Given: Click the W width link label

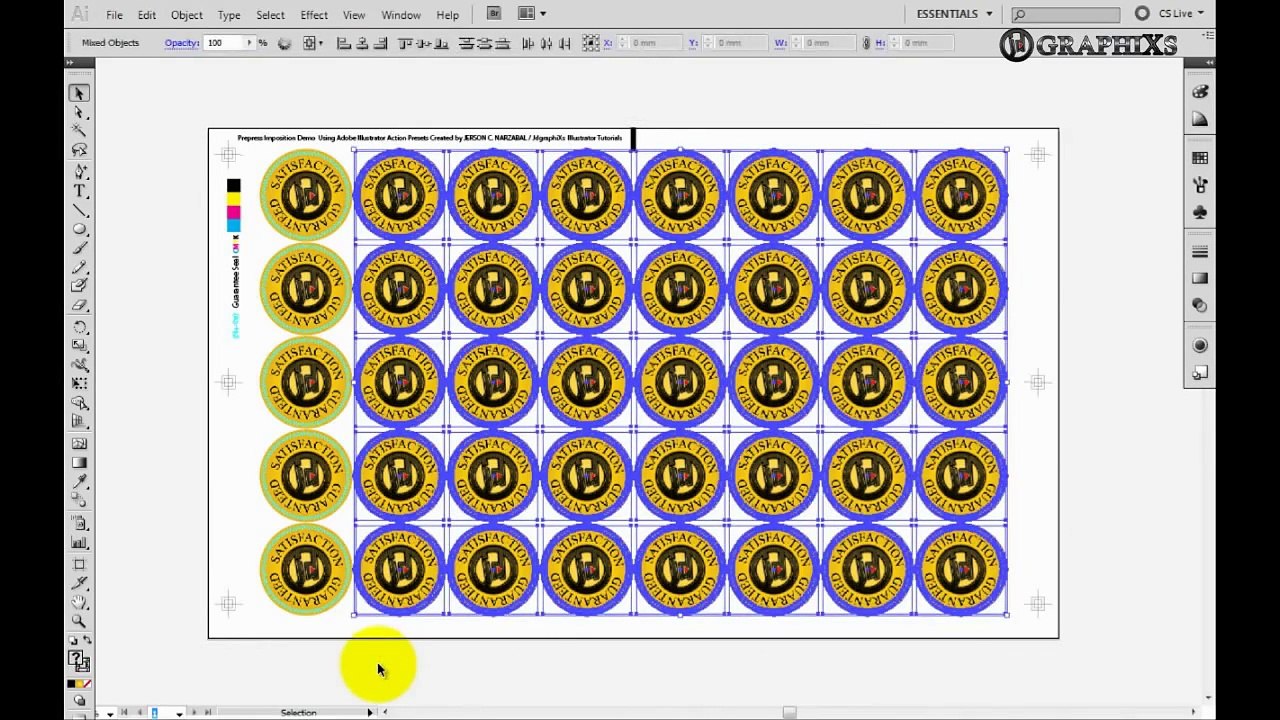Looking at the screenshot, I should pos(781,43).
